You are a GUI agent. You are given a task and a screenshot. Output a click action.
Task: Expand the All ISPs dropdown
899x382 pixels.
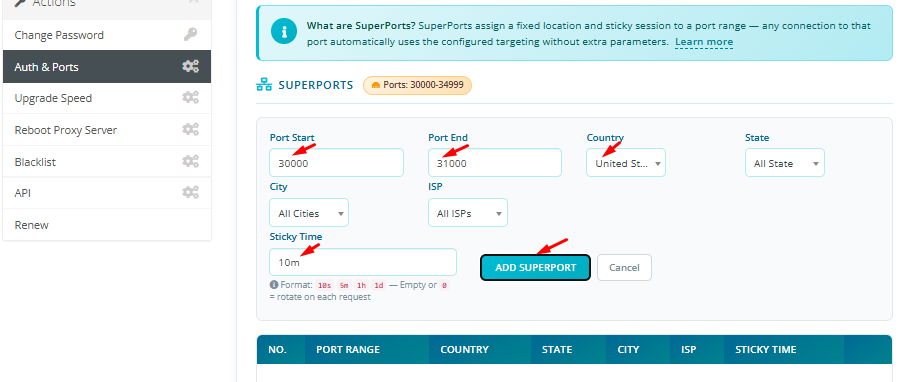[x=467, y=213]
